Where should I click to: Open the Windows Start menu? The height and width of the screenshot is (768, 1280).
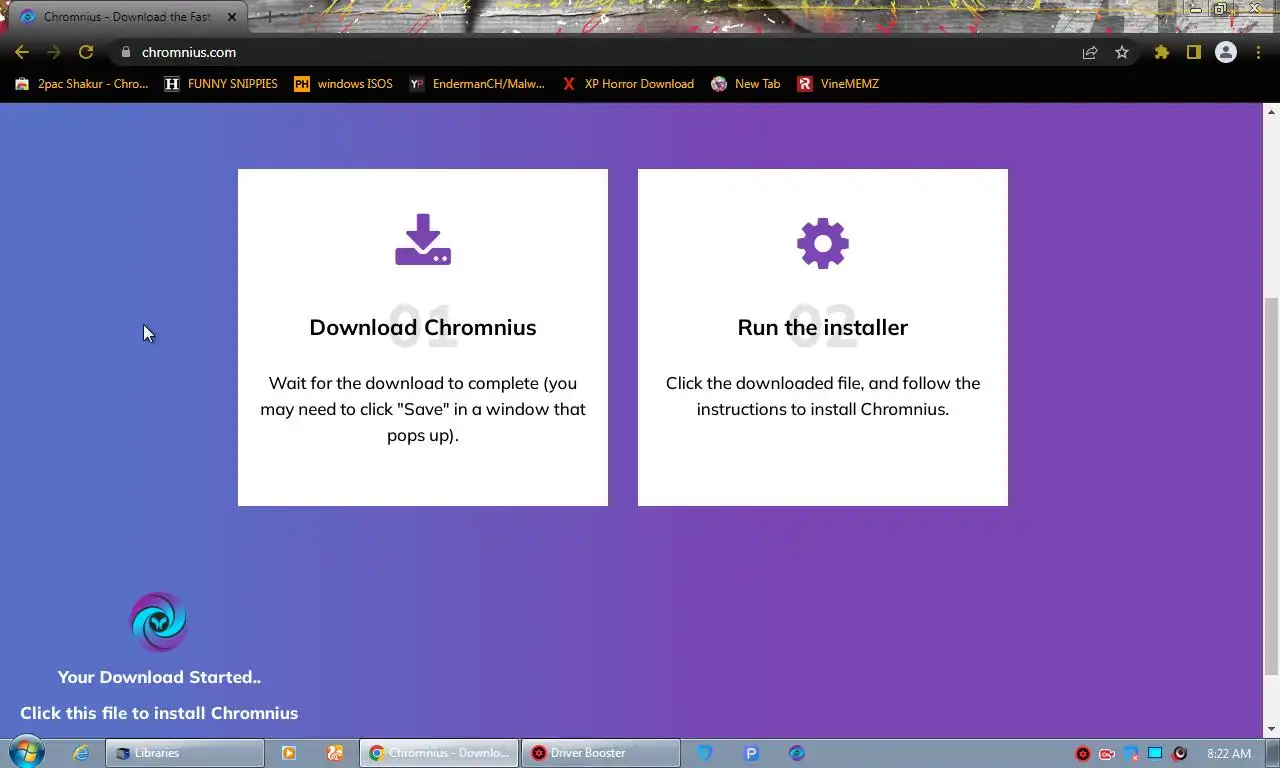(26, 753)
